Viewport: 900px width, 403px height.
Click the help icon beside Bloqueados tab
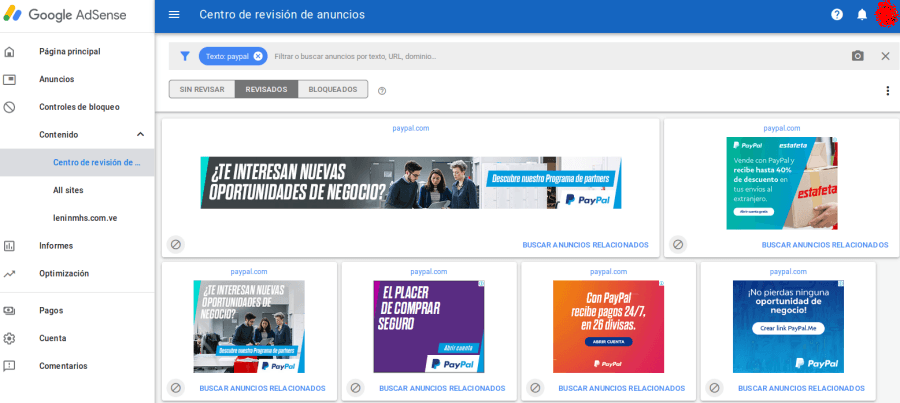[x=382, y=91]
